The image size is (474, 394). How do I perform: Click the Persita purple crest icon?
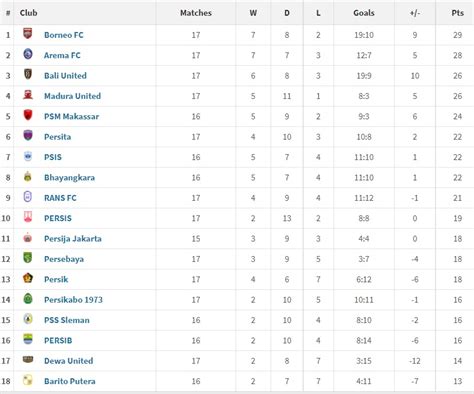click(28, 135)
